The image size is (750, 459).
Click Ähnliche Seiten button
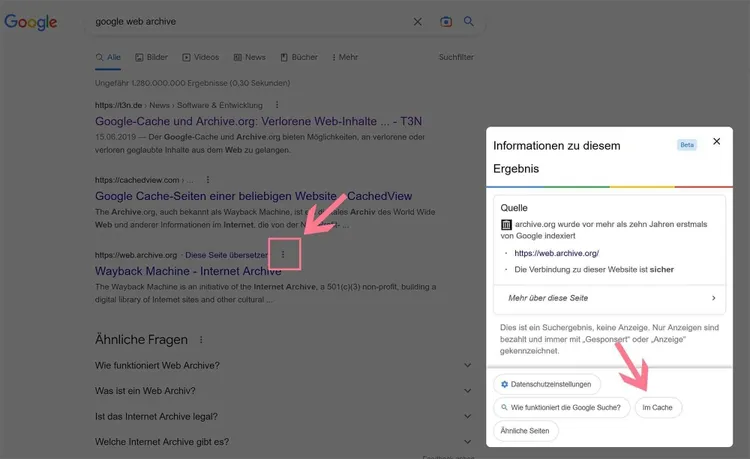tap(525, 431)
